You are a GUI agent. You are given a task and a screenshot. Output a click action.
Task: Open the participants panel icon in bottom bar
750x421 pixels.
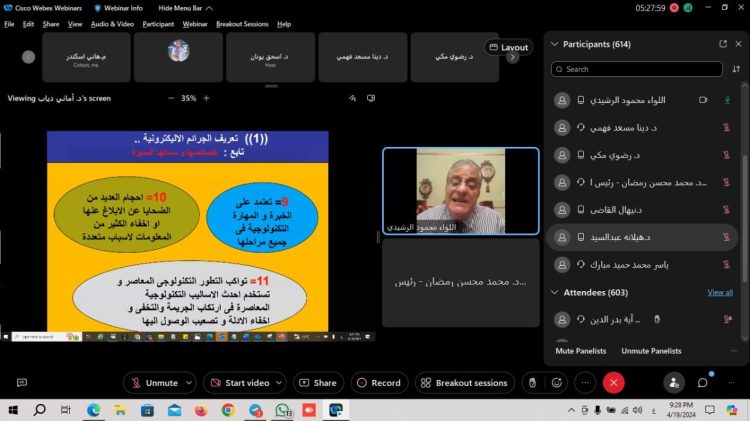pos(674,383)
